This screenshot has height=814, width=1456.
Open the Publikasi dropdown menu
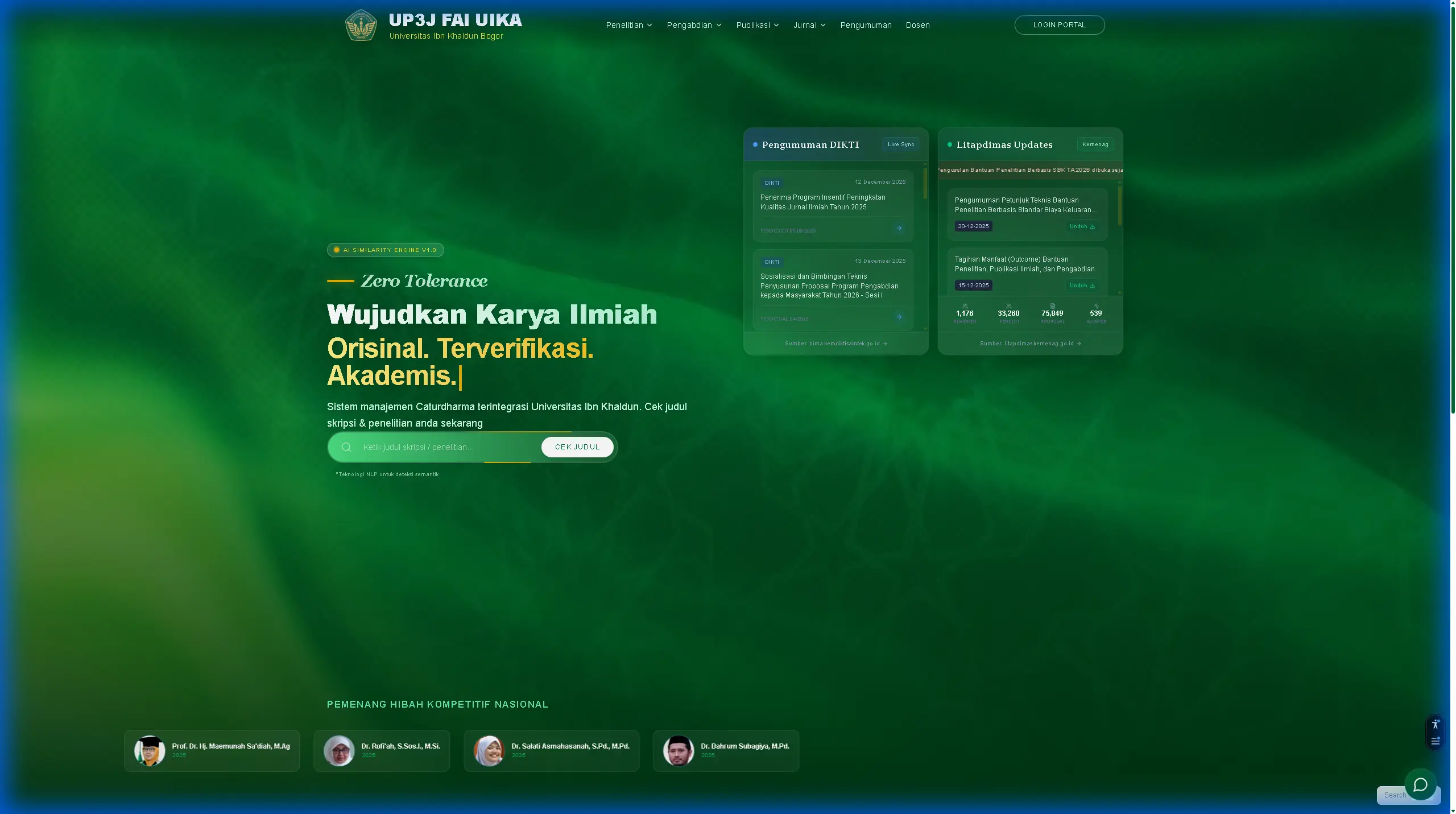(x=757, y=25)
